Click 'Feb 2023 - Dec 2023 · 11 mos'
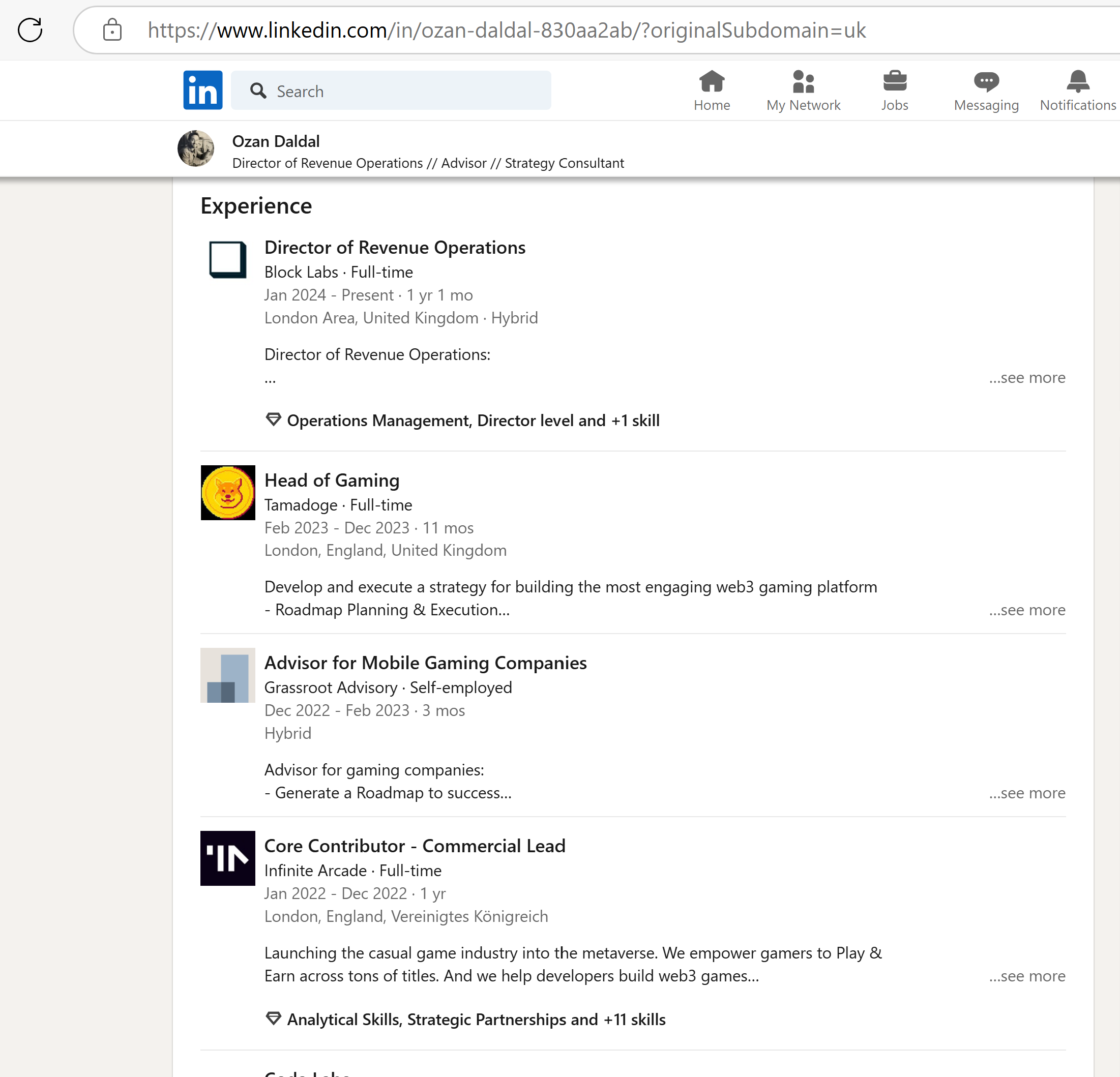 coord(369,528)
